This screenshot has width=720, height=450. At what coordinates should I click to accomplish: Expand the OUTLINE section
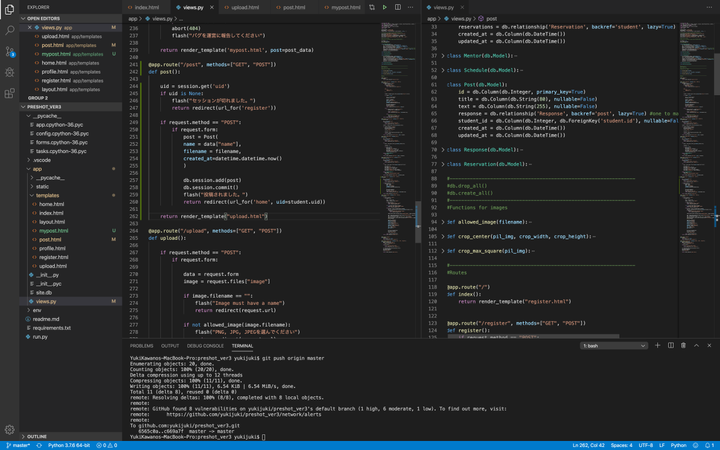(37, 436)
